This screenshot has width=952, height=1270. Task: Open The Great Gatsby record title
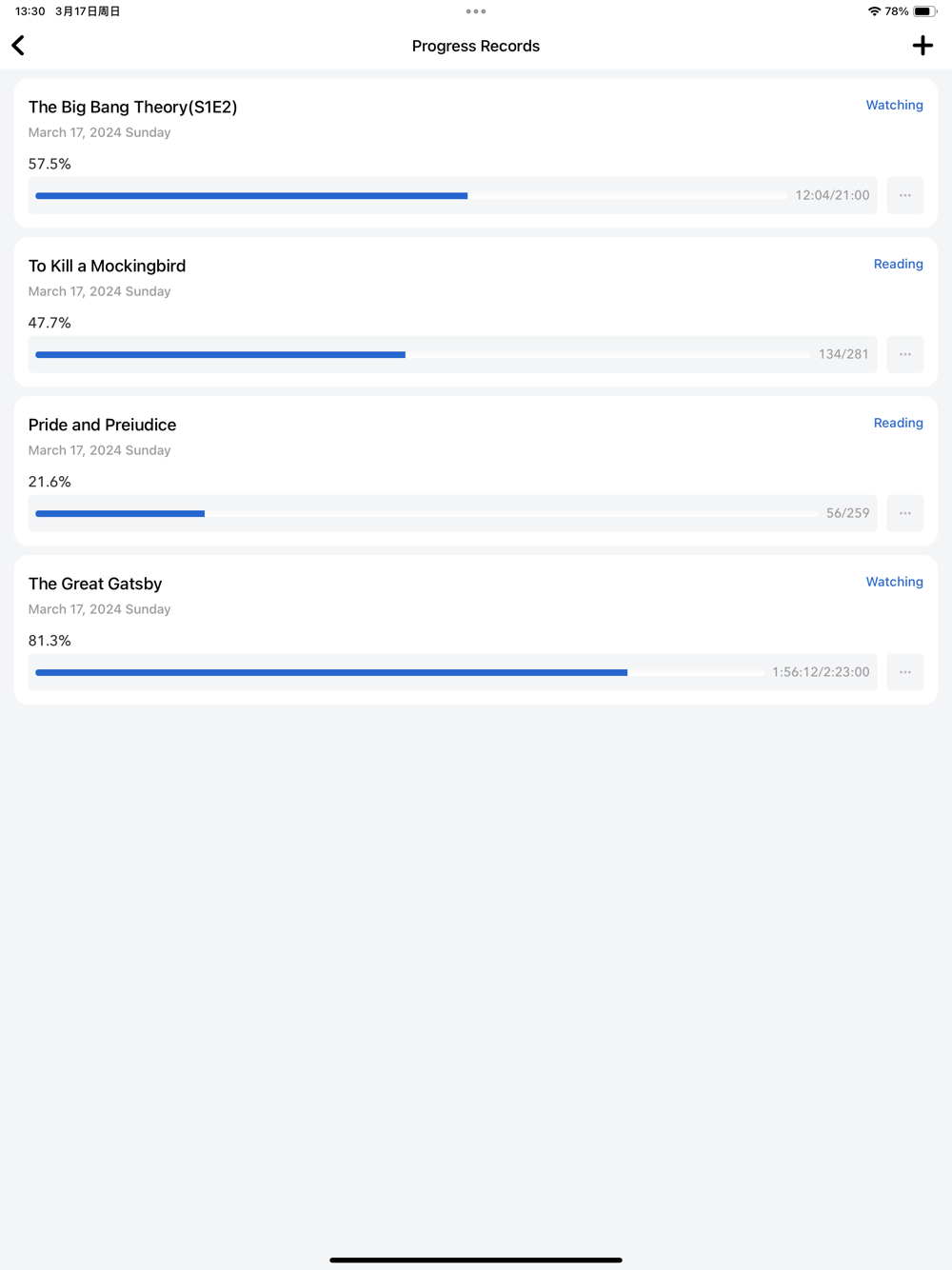(95, 584)
